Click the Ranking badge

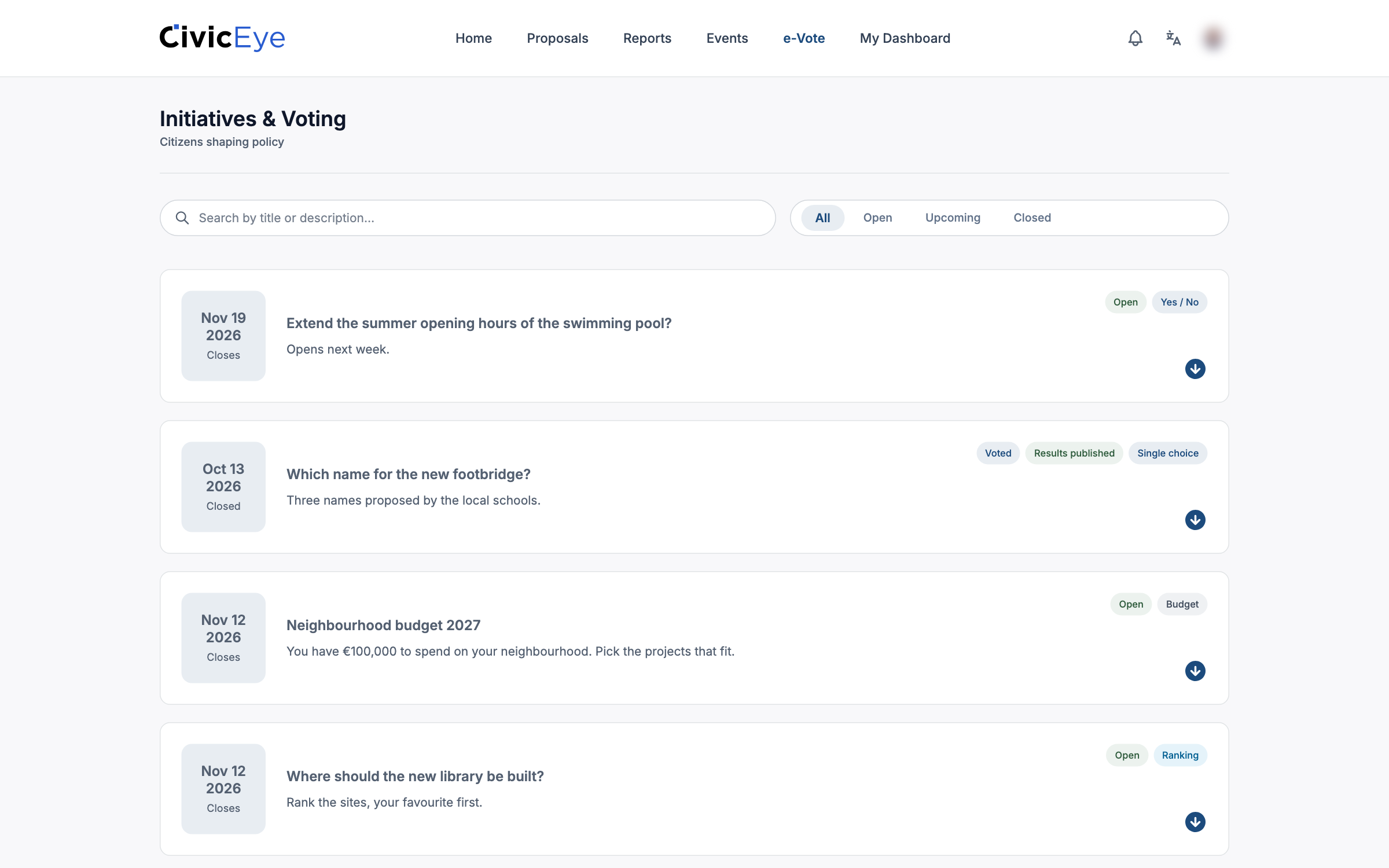(x=1180, y=755)
